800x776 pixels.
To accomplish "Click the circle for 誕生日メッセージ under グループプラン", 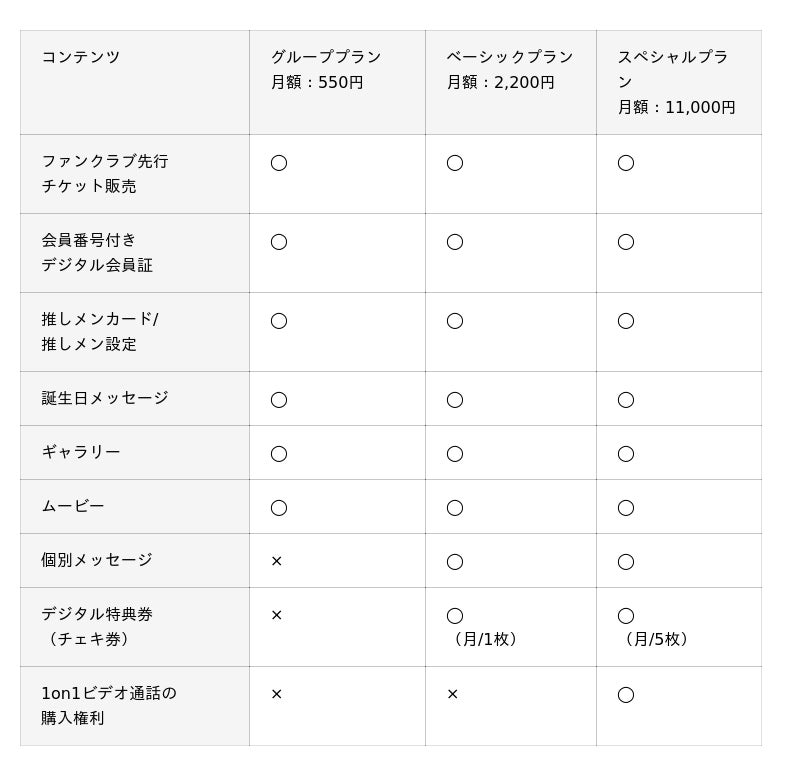I will [279, 400].
